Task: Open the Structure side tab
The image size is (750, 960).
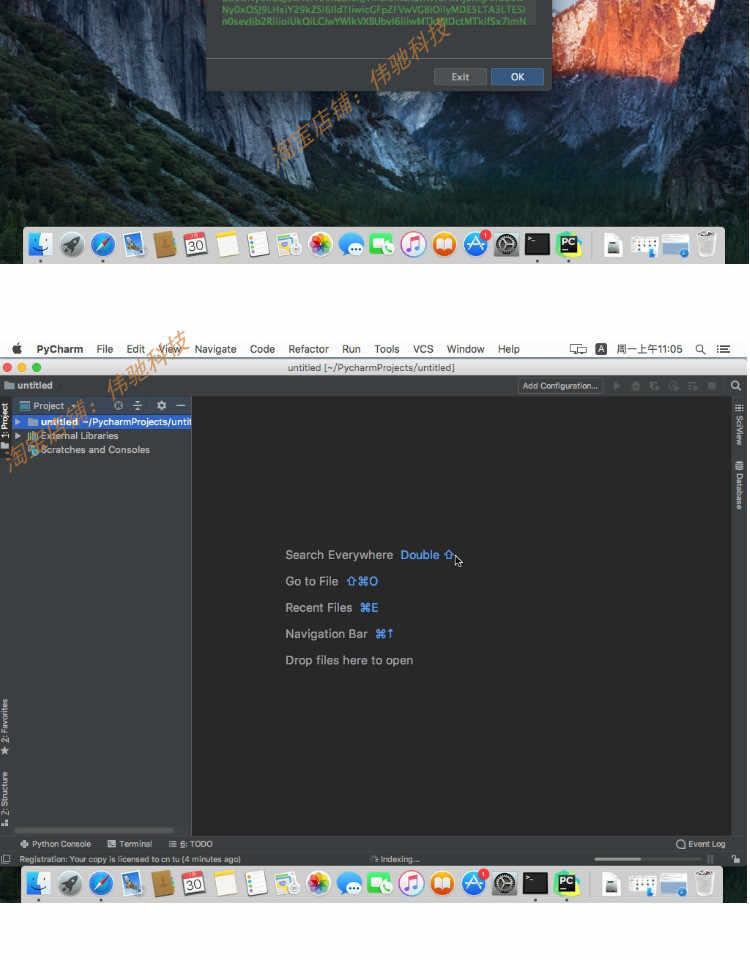Action: click(x=5, y=798)
